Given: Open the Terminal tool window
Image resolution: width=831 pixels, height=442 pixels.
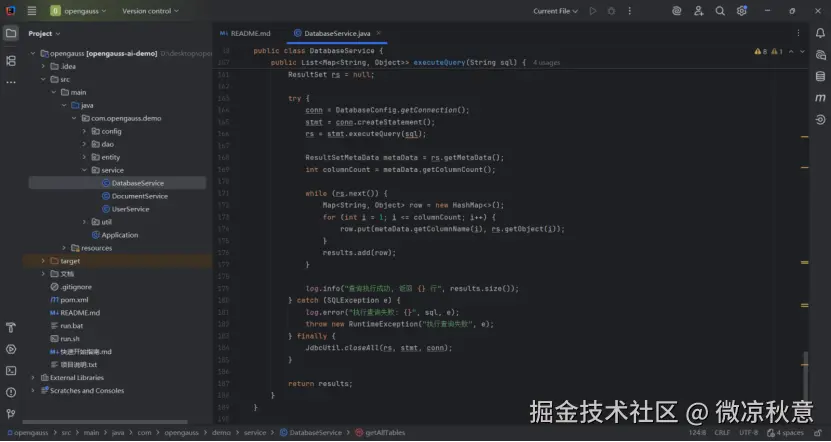Looking at the screenshot, I should pyautogui.click(x=11, y=370).
